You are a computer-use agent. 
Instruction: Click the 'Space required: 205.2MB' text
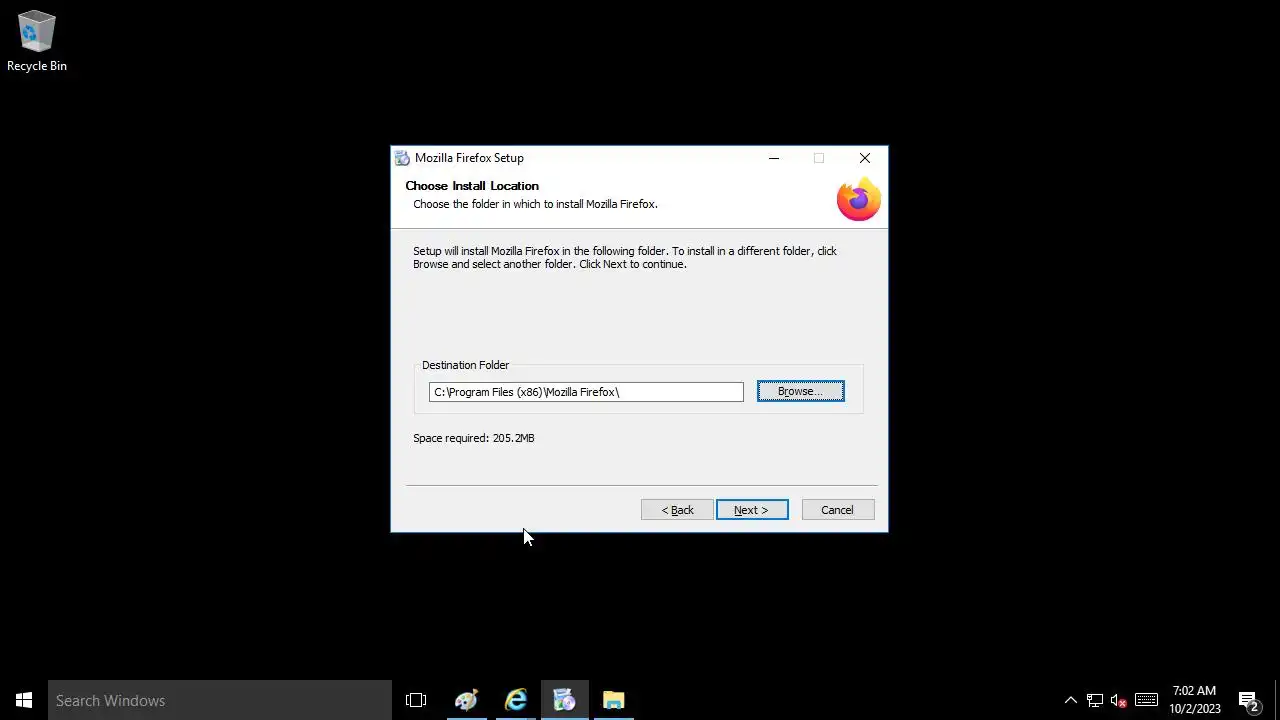tap(474, 438)
